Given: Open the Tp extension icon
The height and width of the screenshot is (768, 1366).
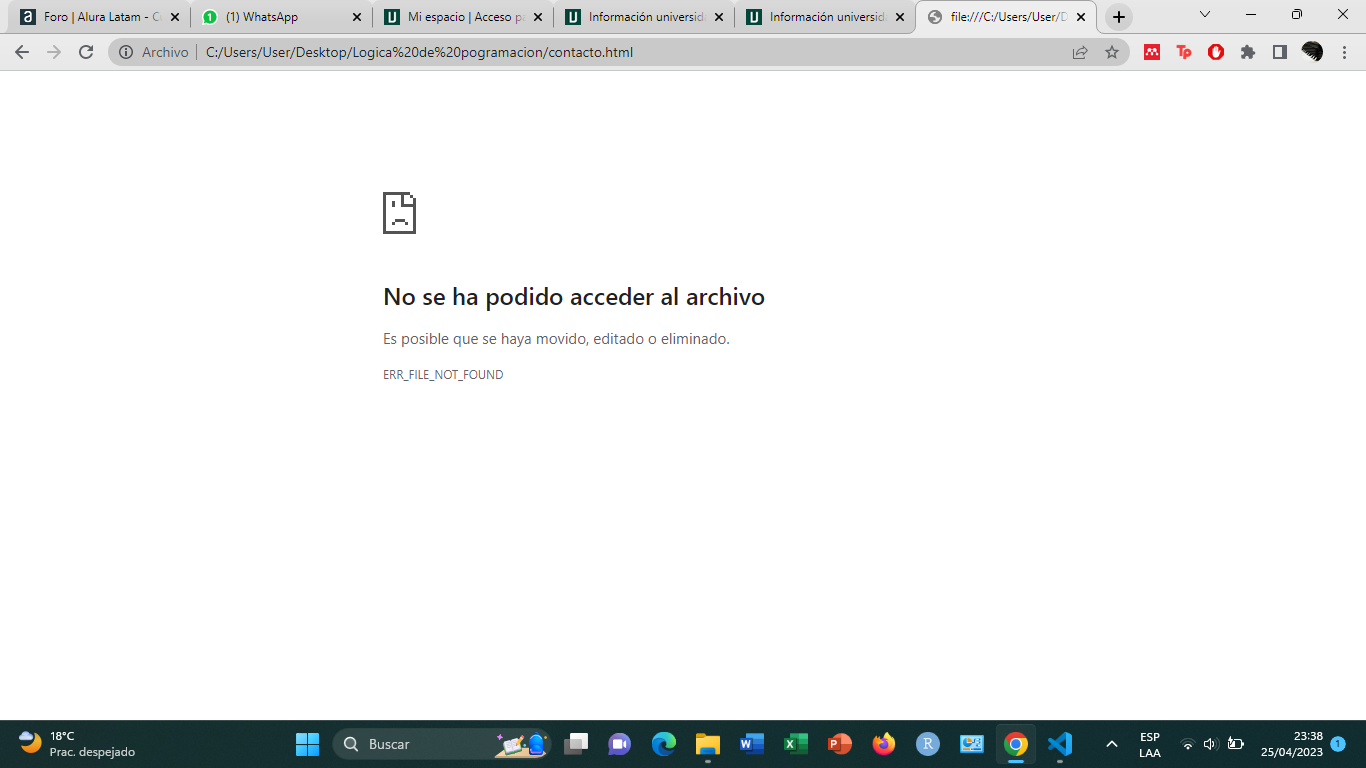Looking at the screenshot, I should tap(1184, 52).
